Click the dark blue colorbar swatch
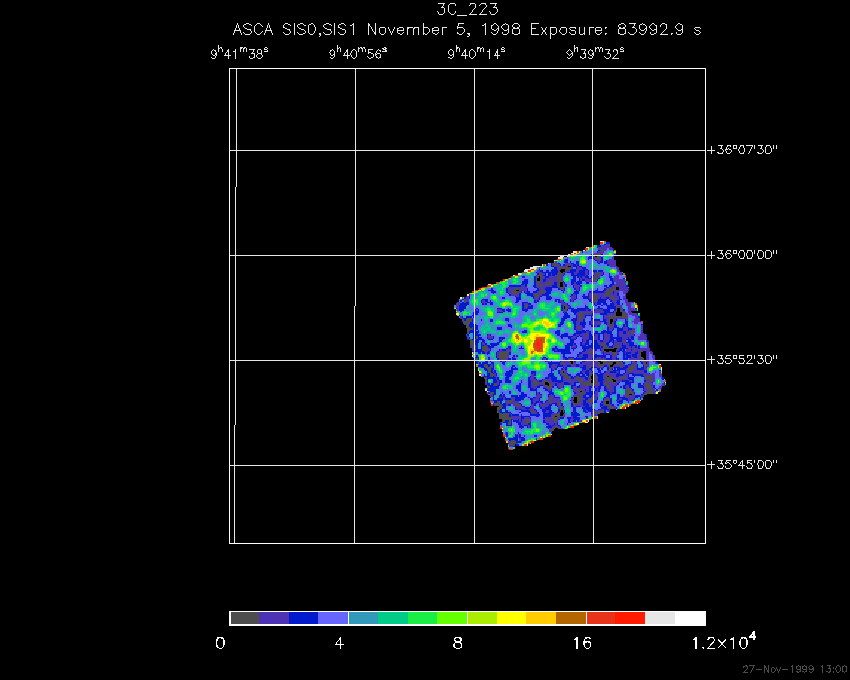The image size is (850, 680). [304, 618]
